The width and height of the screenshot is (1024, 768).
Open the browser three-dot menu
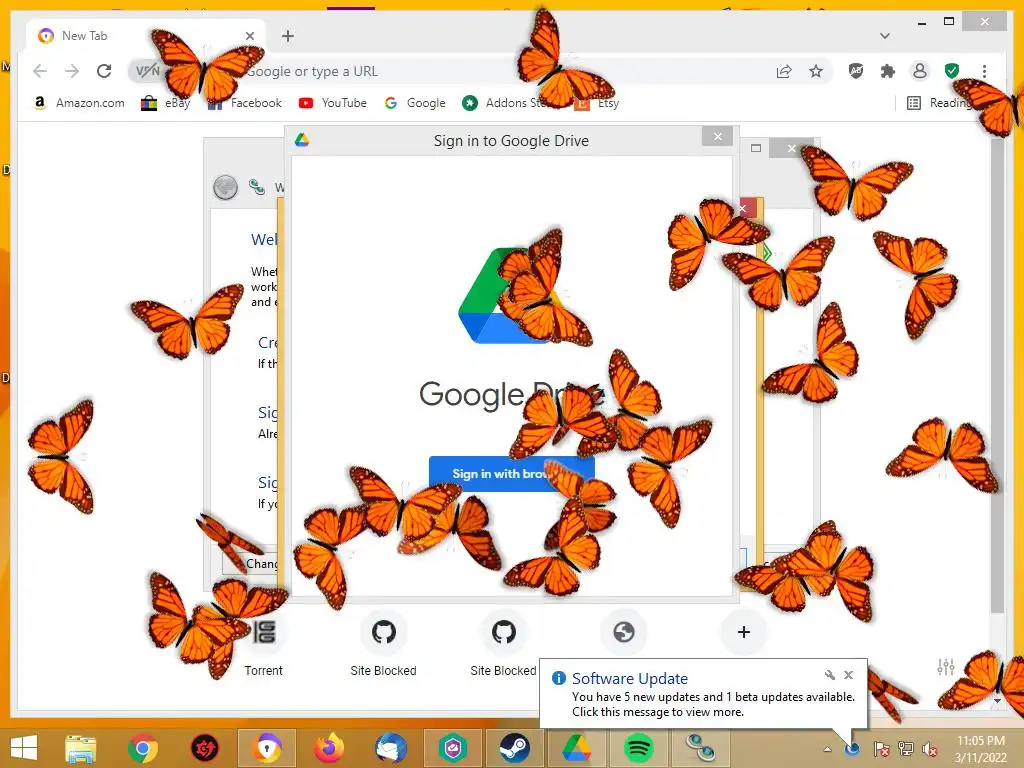984,71
